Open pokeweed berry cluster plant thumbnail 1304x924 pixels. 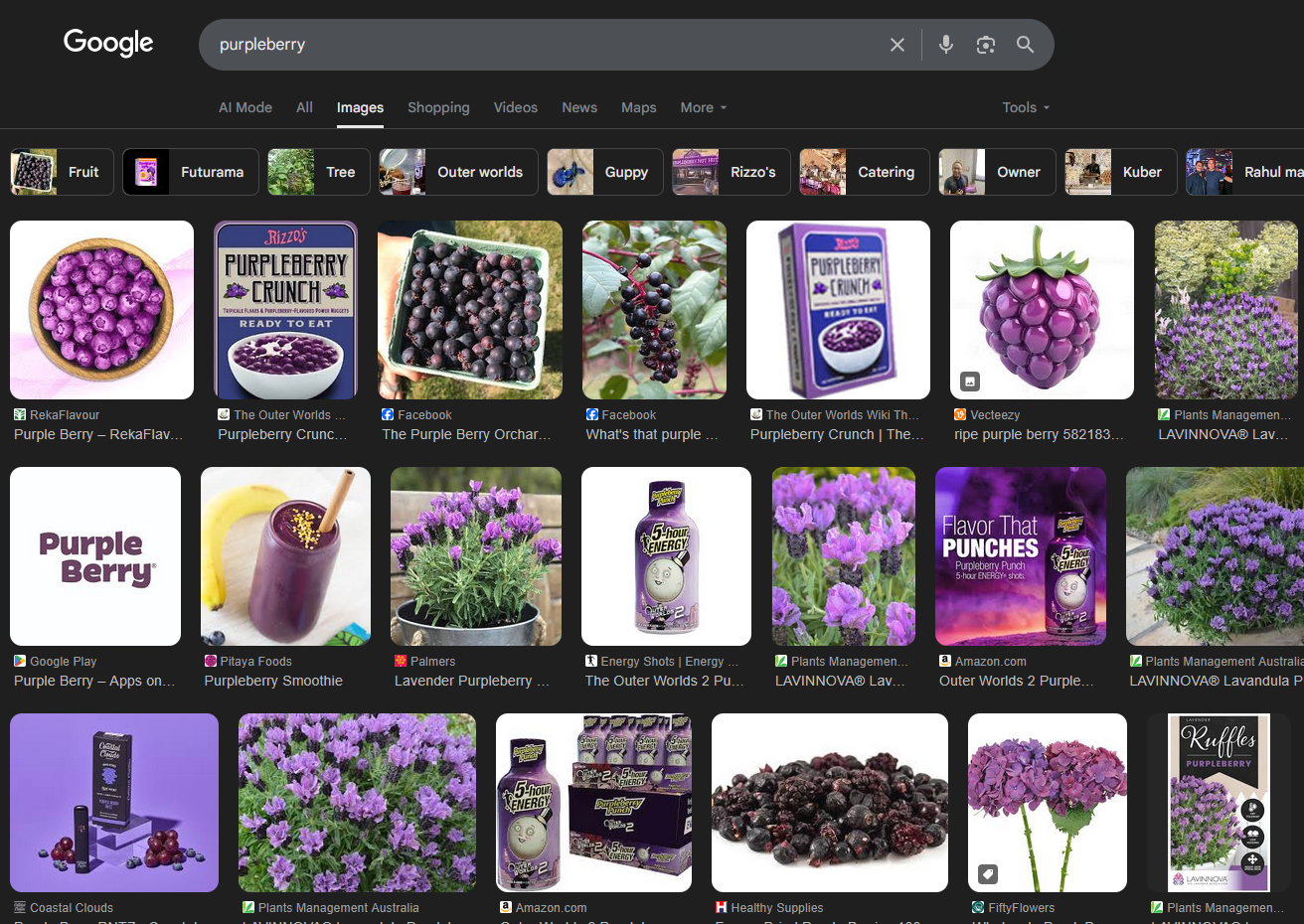pos(654,310)
